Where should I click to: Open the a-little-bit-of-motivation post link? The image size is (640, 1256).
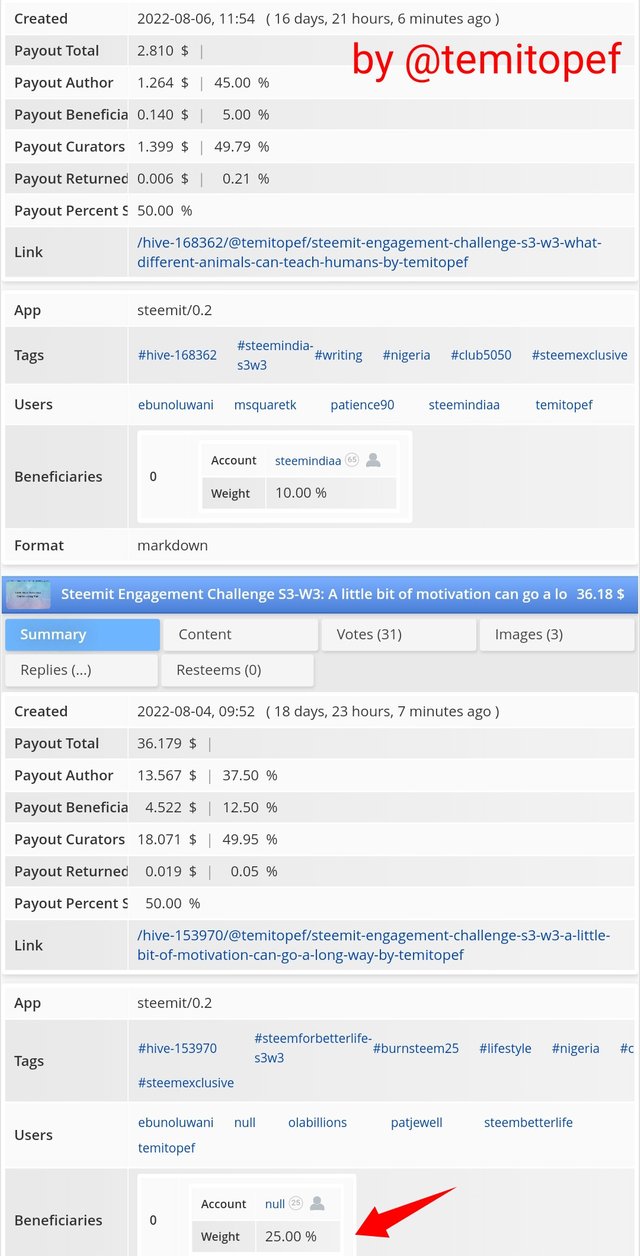tap(373, 945)
